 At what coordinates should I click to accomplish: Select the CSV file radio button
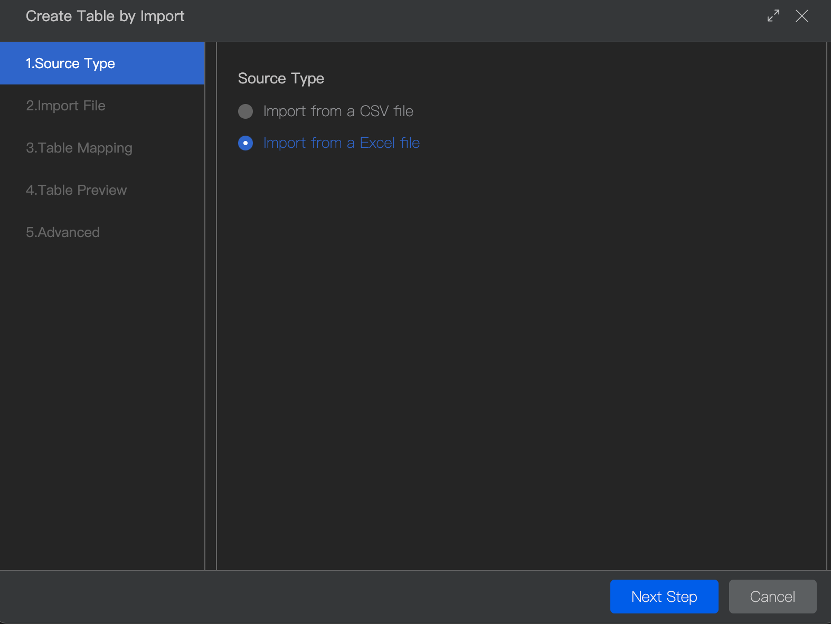(x=246, y=112)
